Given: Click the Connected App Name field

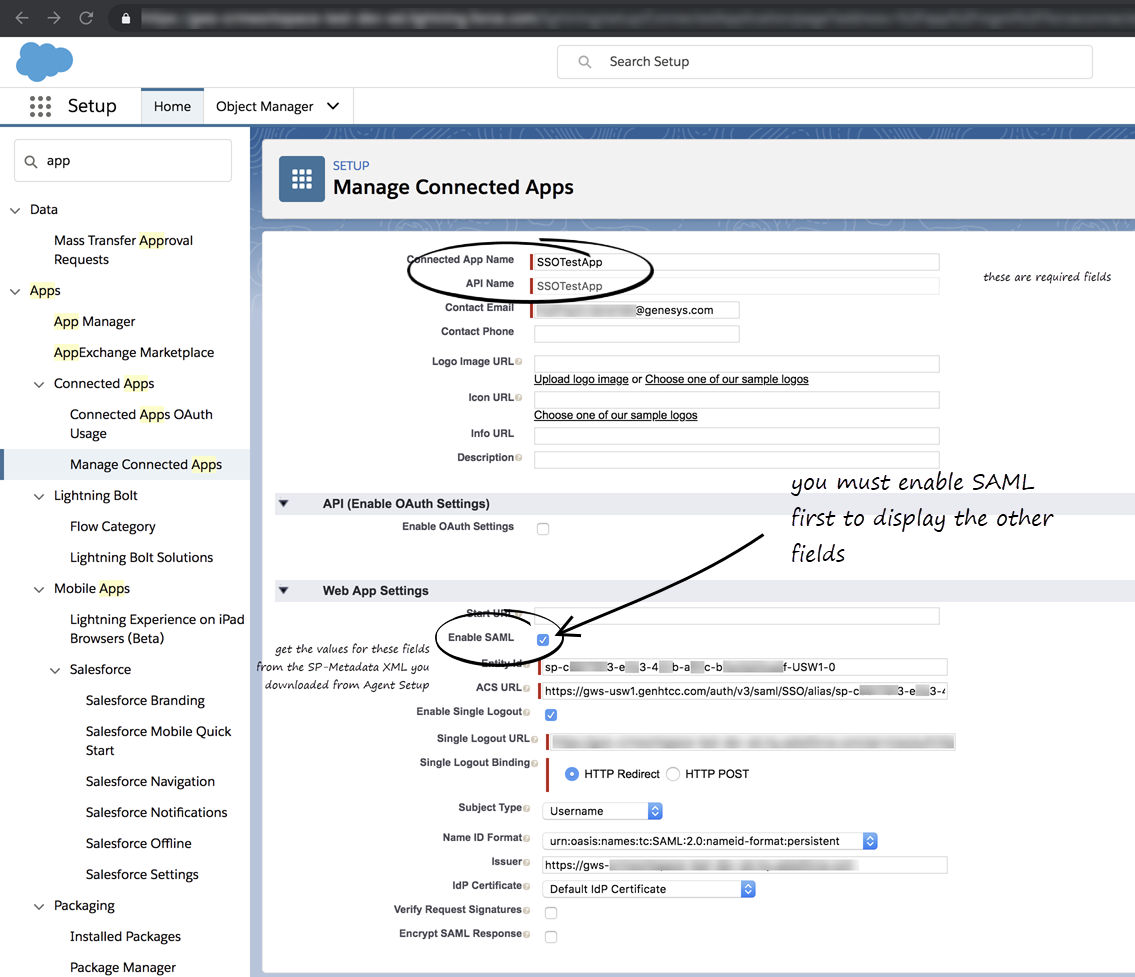Looking at the screenshot, I should (737, 262).
